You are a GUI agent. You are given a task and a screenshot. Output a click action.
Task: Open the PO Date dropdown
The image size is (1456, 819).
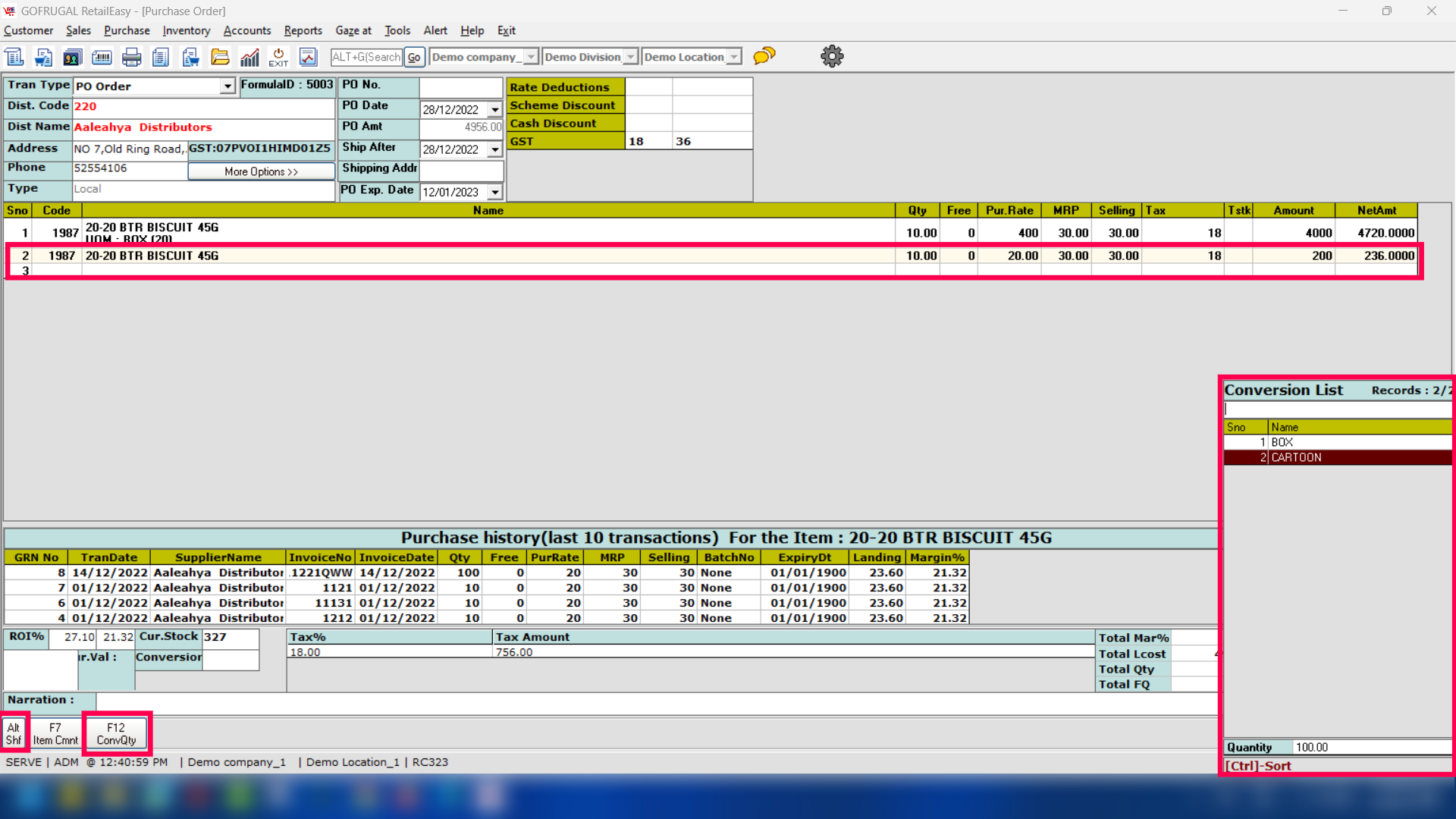point(495,110)
